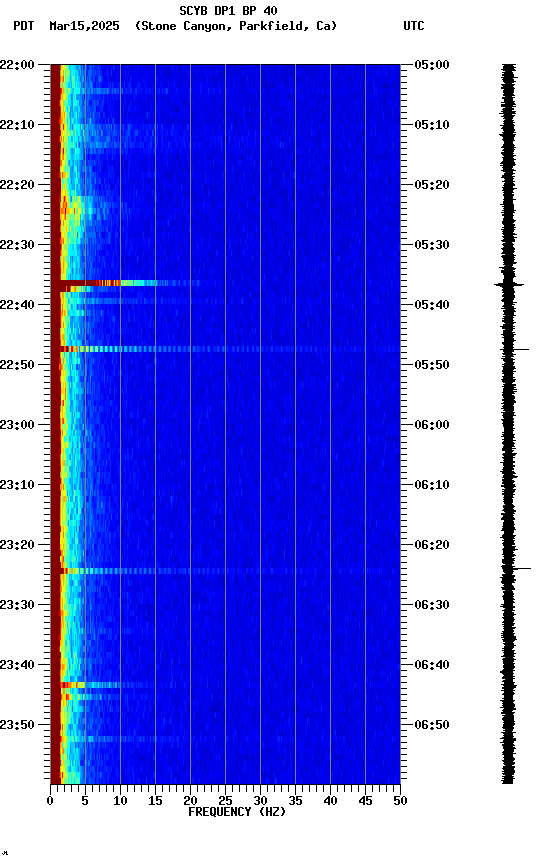This screenshot has height=864, width=552.
Task: Click the '05:20' UTC time label
Action: 432,185
